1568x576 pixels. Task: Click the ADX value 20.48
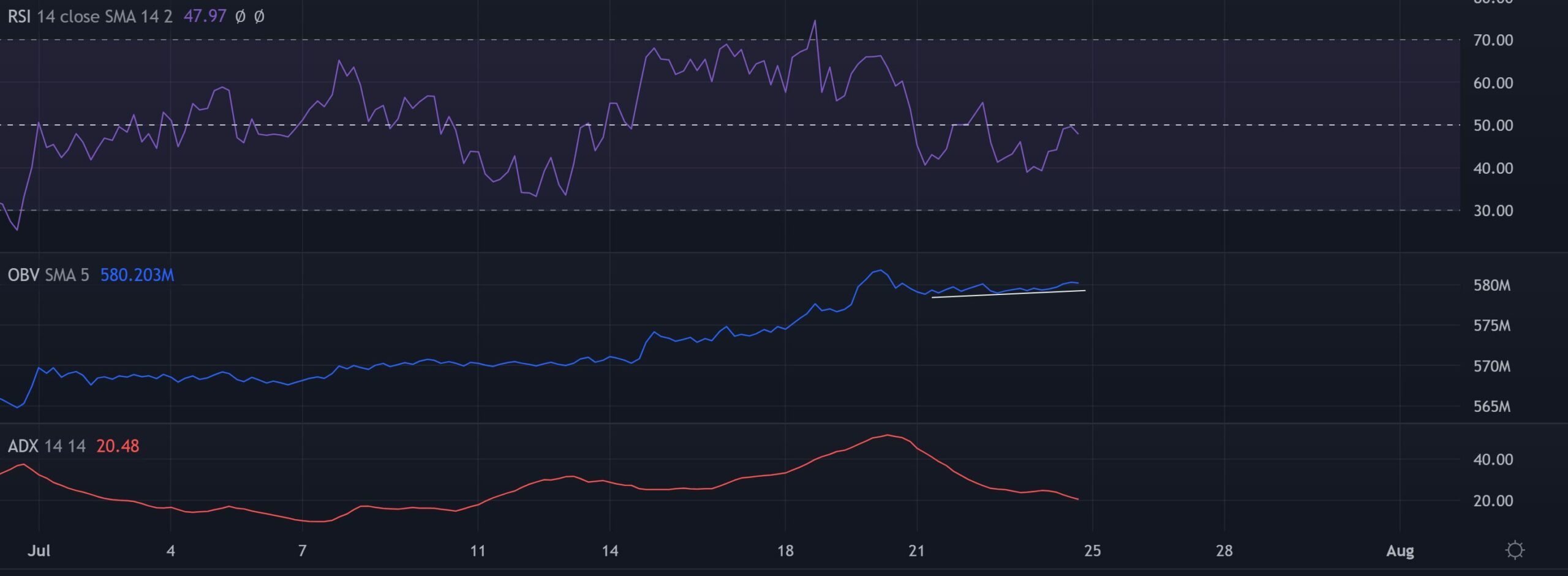coord(118,446)
